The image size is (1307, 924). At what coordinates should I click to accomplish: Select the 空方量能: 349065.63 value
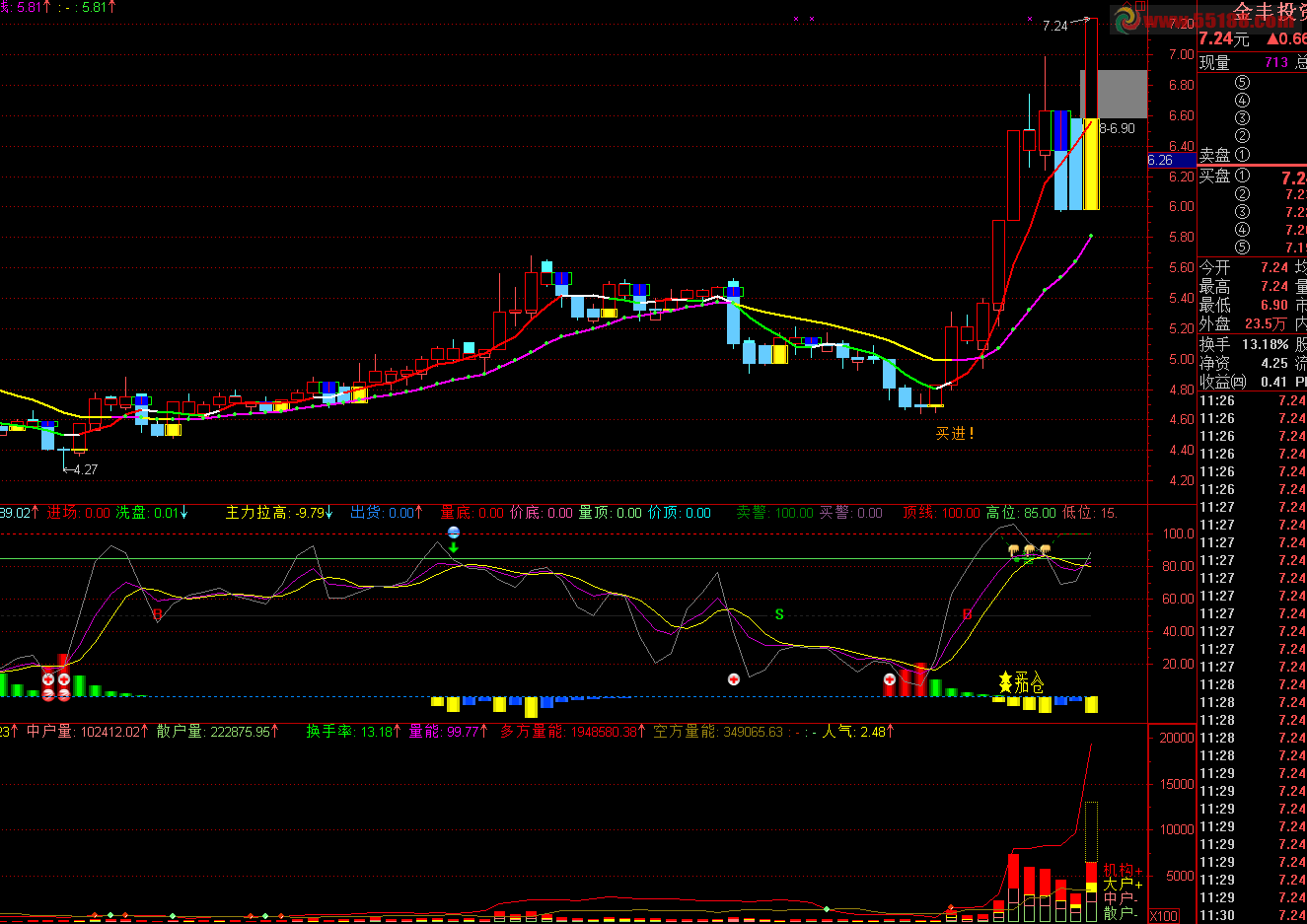(x=718, y=732)
